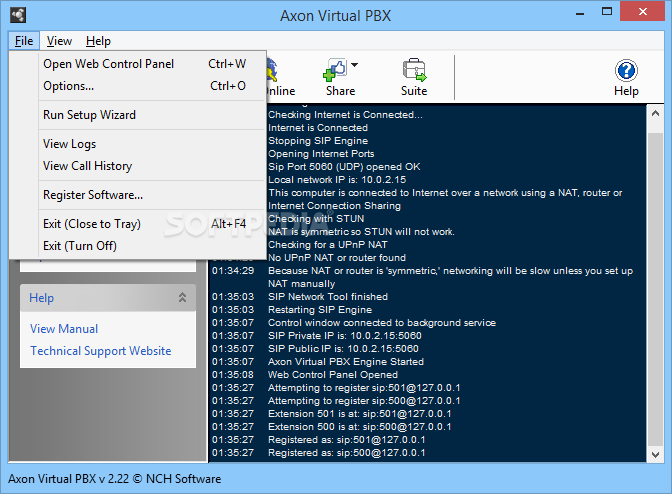Click log line 'Registered as: sip:500@127.0.0.1'
This screenshot has width=672, height=494.
(x=346, y=453)
